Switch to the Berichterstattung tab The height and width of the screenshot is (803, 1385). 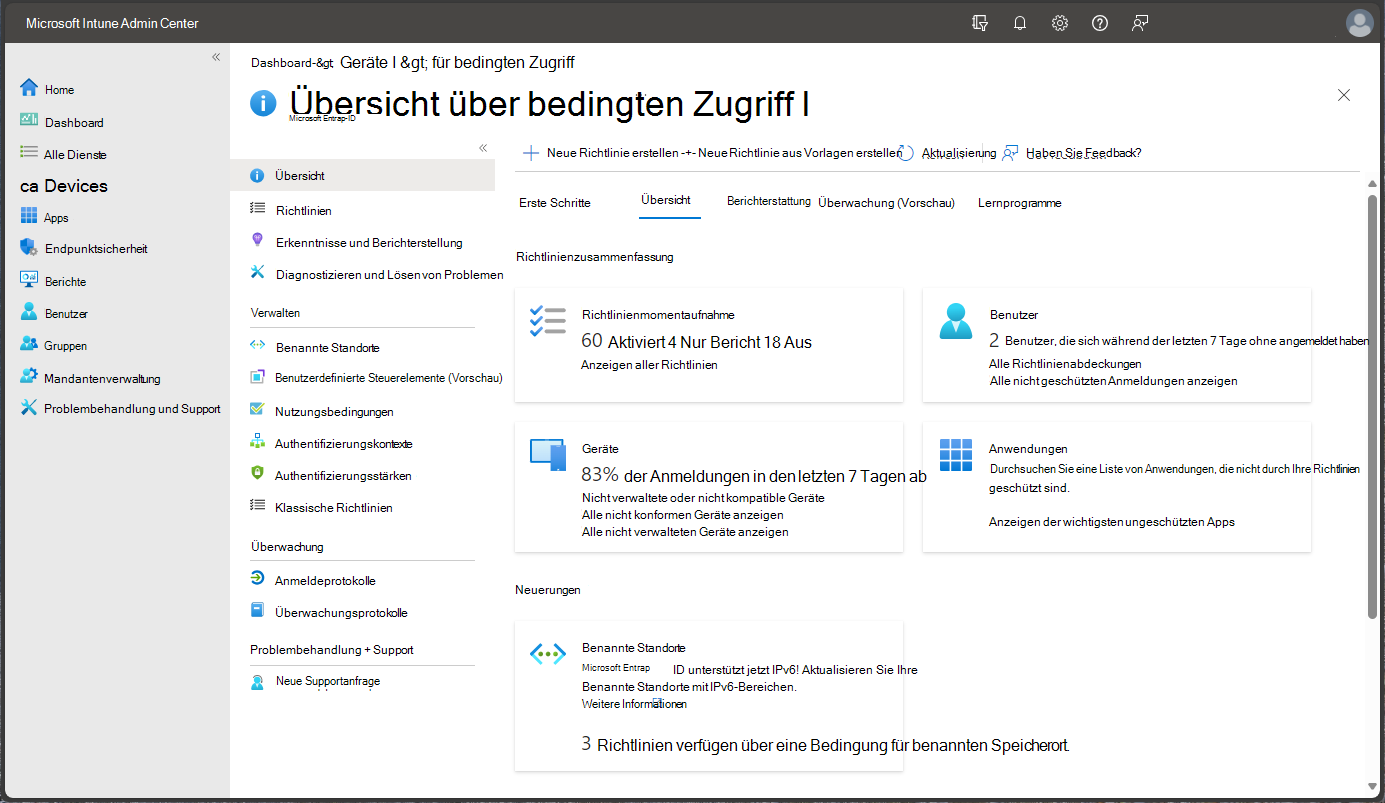[768, 201]
